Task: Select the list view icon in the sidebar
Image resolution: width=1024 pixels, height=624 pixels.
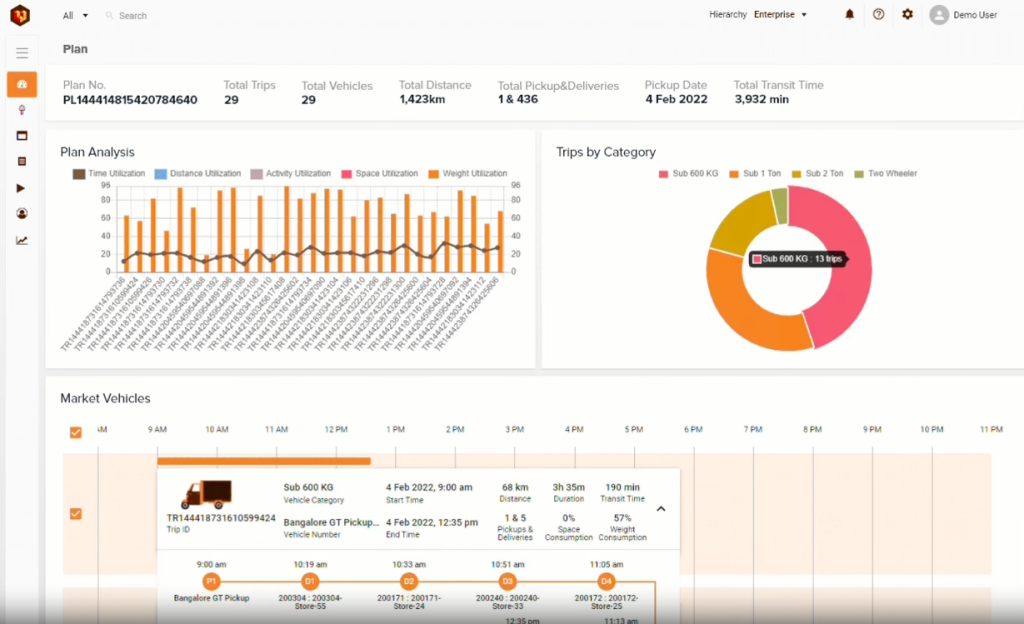Action: 20,162
